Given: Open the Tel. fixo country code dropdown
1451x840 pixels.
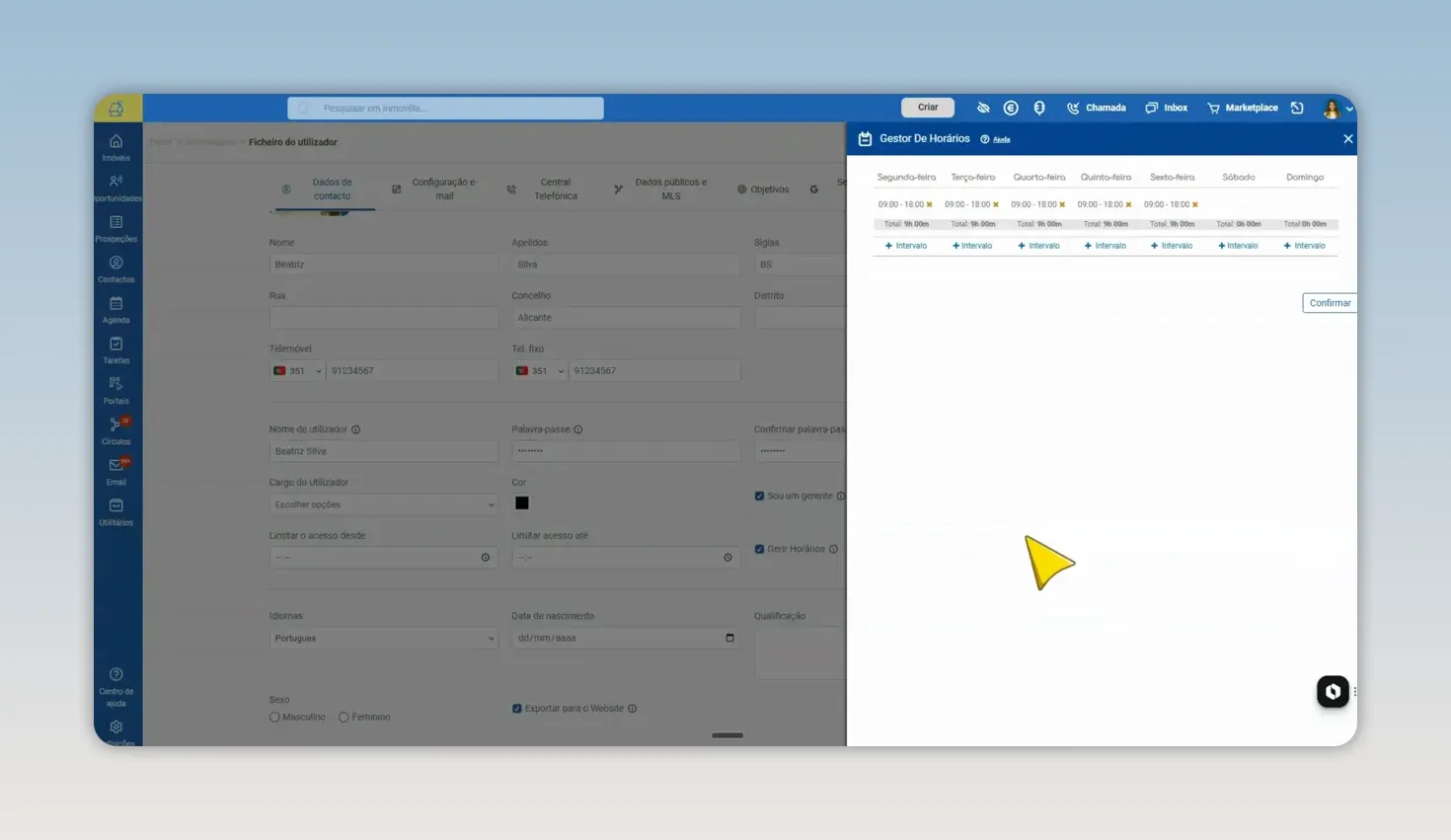Looking at the screenshot, I should (540, 371).
